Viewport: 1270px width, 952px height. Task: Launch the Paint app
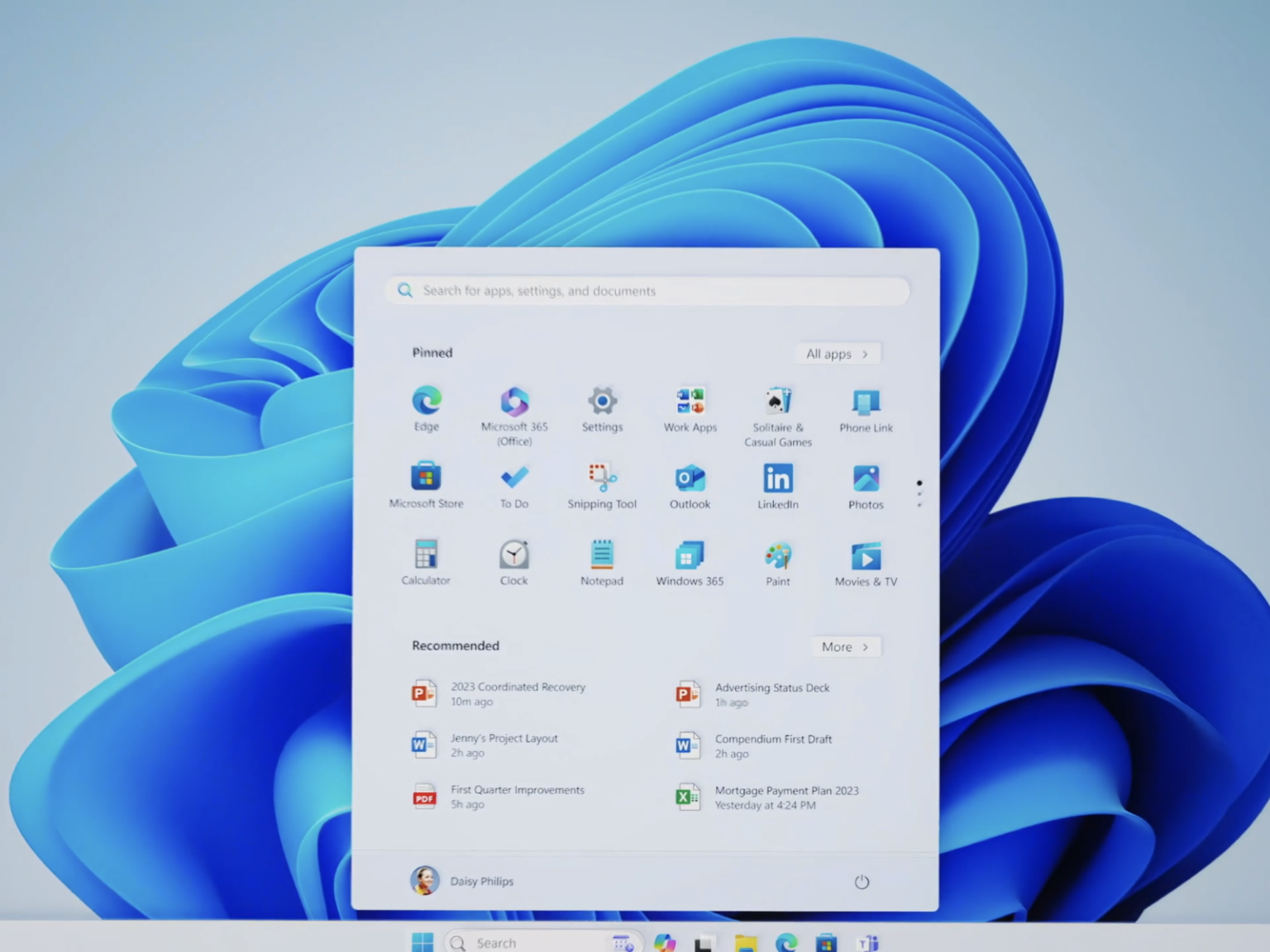point(777,556)
